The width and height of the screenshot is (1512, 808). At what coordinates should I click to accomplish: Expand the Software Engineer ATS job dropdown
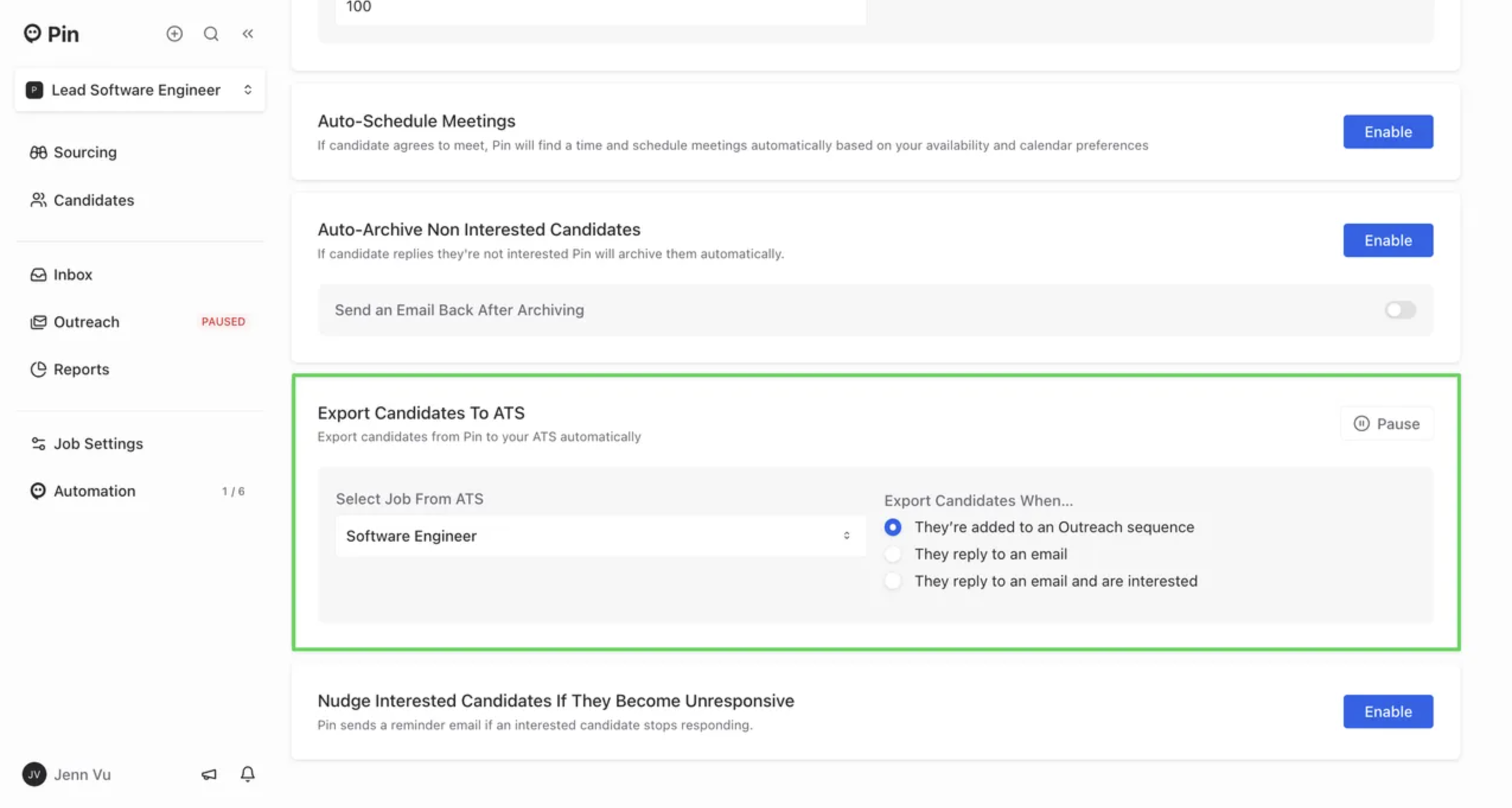tap(600, 536)
